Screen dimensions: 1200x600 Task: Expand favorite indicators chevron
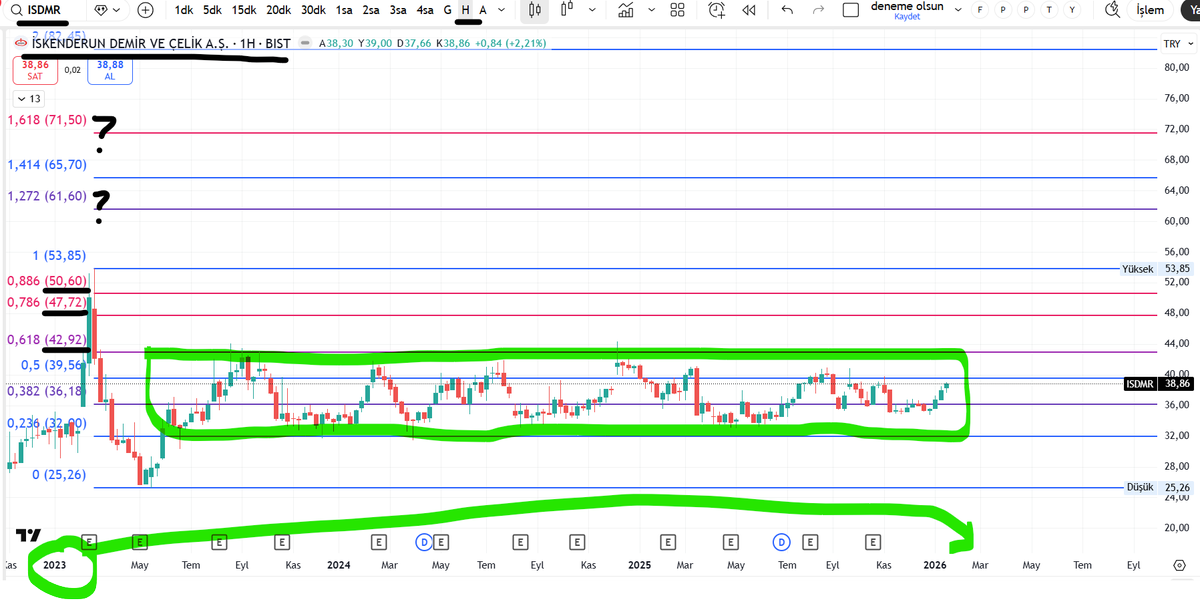point(651,10)
